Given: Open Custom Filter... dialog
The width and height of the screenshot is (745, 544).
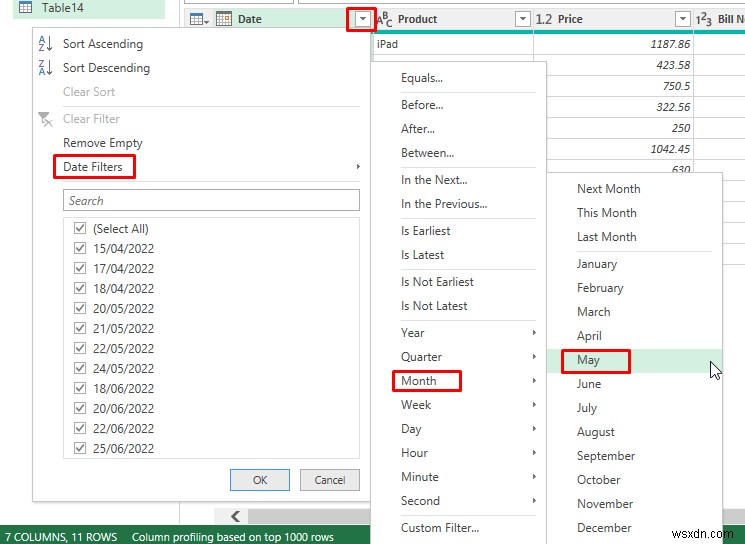Looking at the screenshot, I should coord(440,528).
